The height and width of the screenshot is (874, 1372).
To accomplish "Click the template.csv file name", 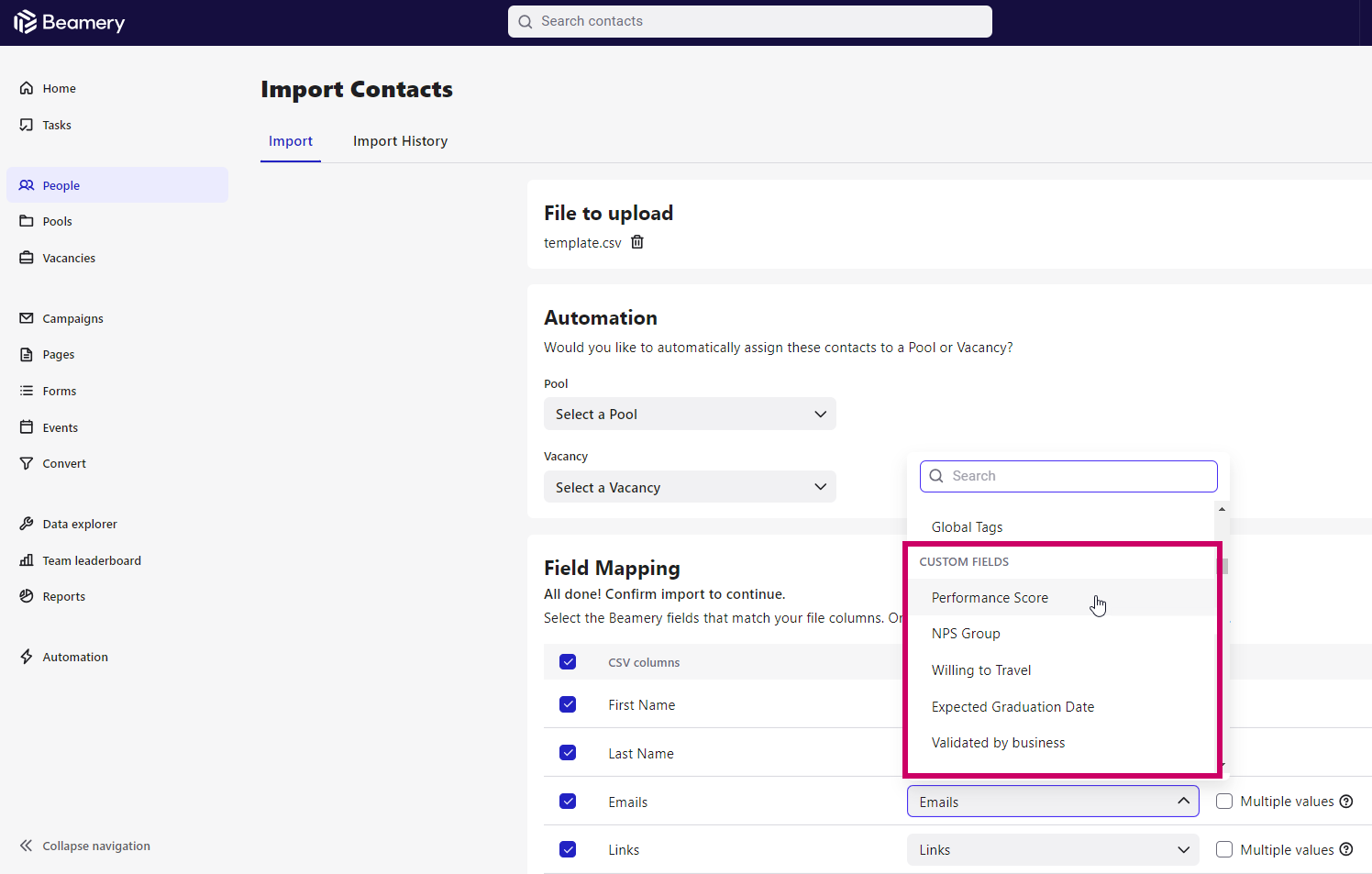I will pyautogui.click(x=582, y=243).
